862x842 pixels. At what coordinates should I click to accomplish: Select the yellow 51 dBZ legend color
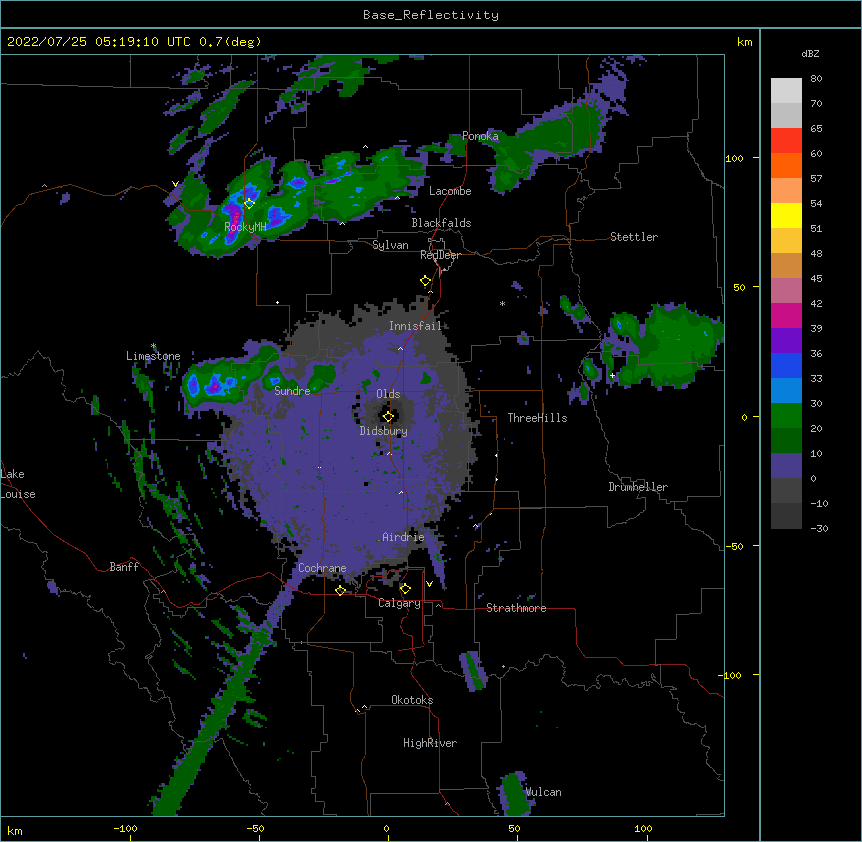(786, 215)
